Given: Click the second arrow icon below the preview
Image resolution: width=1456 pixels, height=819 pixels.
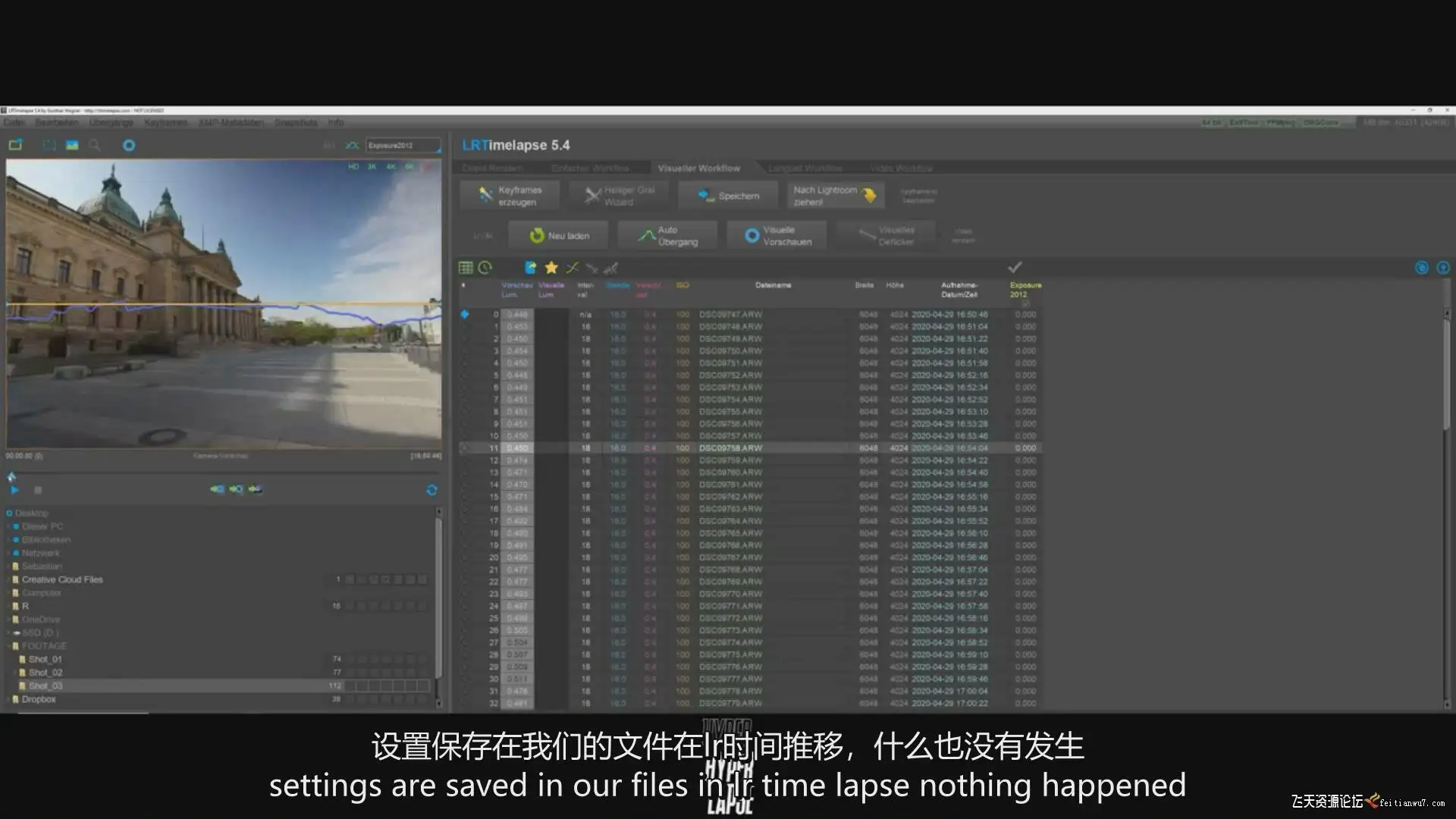Looking at the screenshot, I should pos(236,489).
